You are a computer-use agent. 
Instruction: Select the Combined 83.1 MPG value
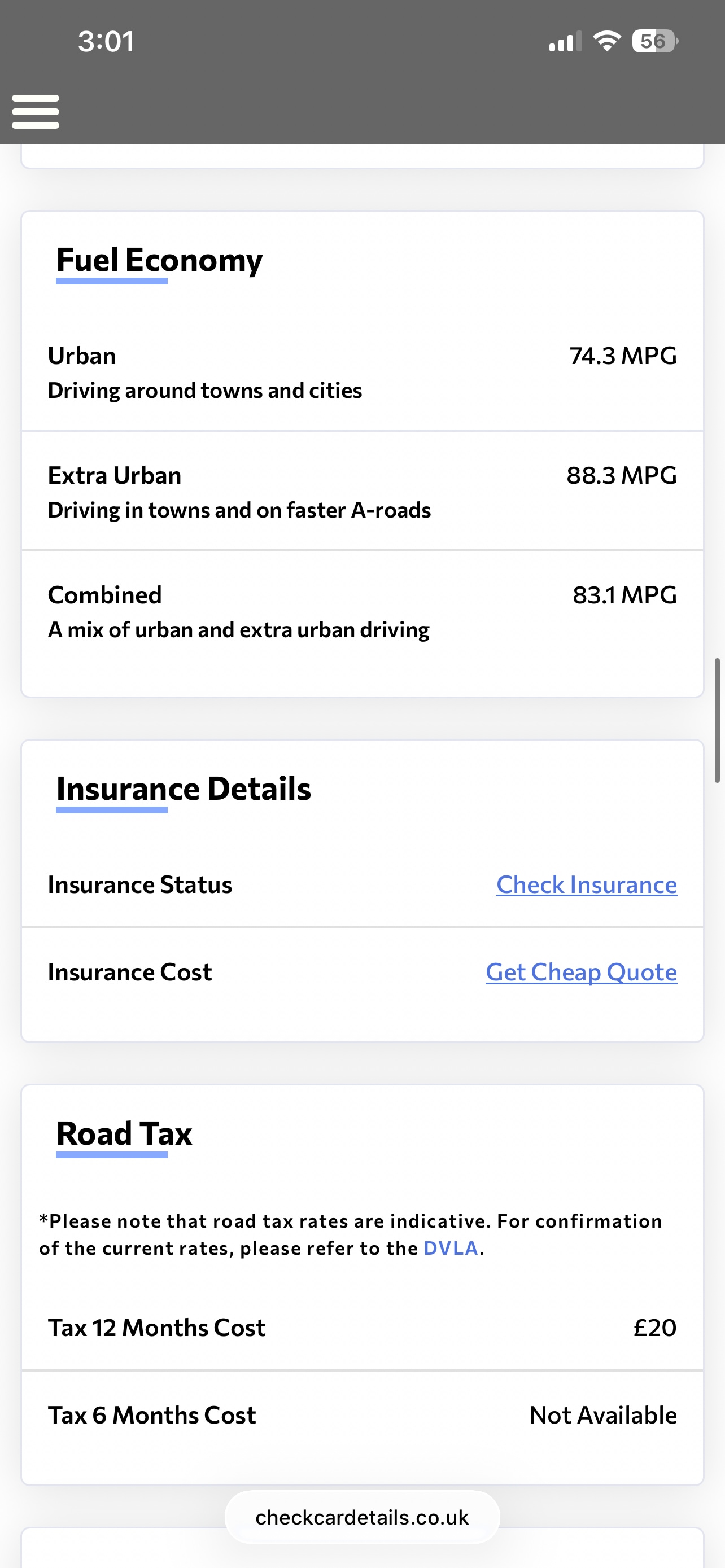click(x=624, y=595)
